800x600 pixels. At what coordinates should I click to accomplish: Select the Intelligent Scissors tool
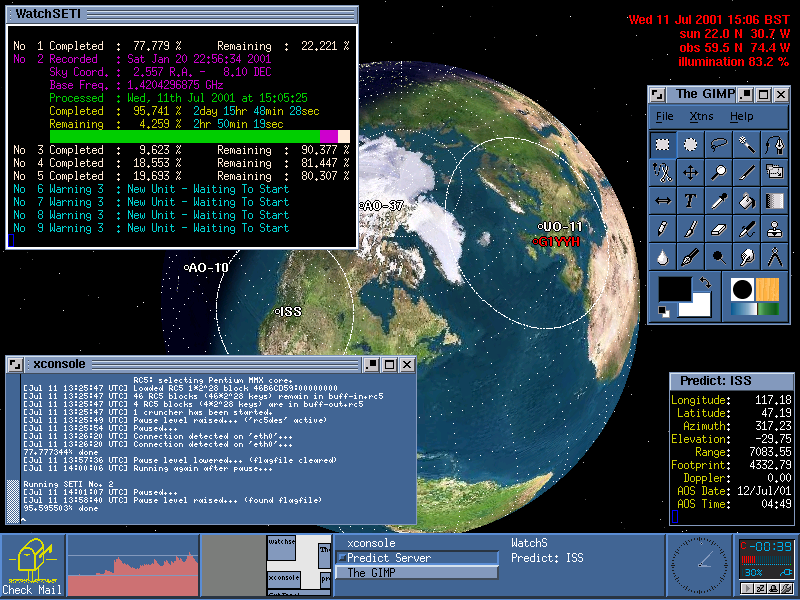pyautogui.click(x=663, y=172)
